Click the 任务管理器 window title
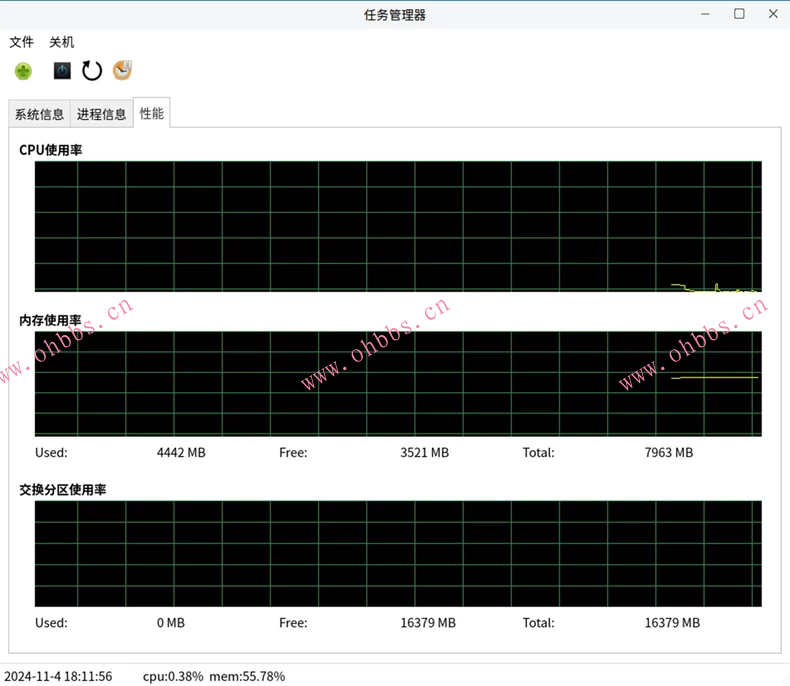 click(395, 15)
